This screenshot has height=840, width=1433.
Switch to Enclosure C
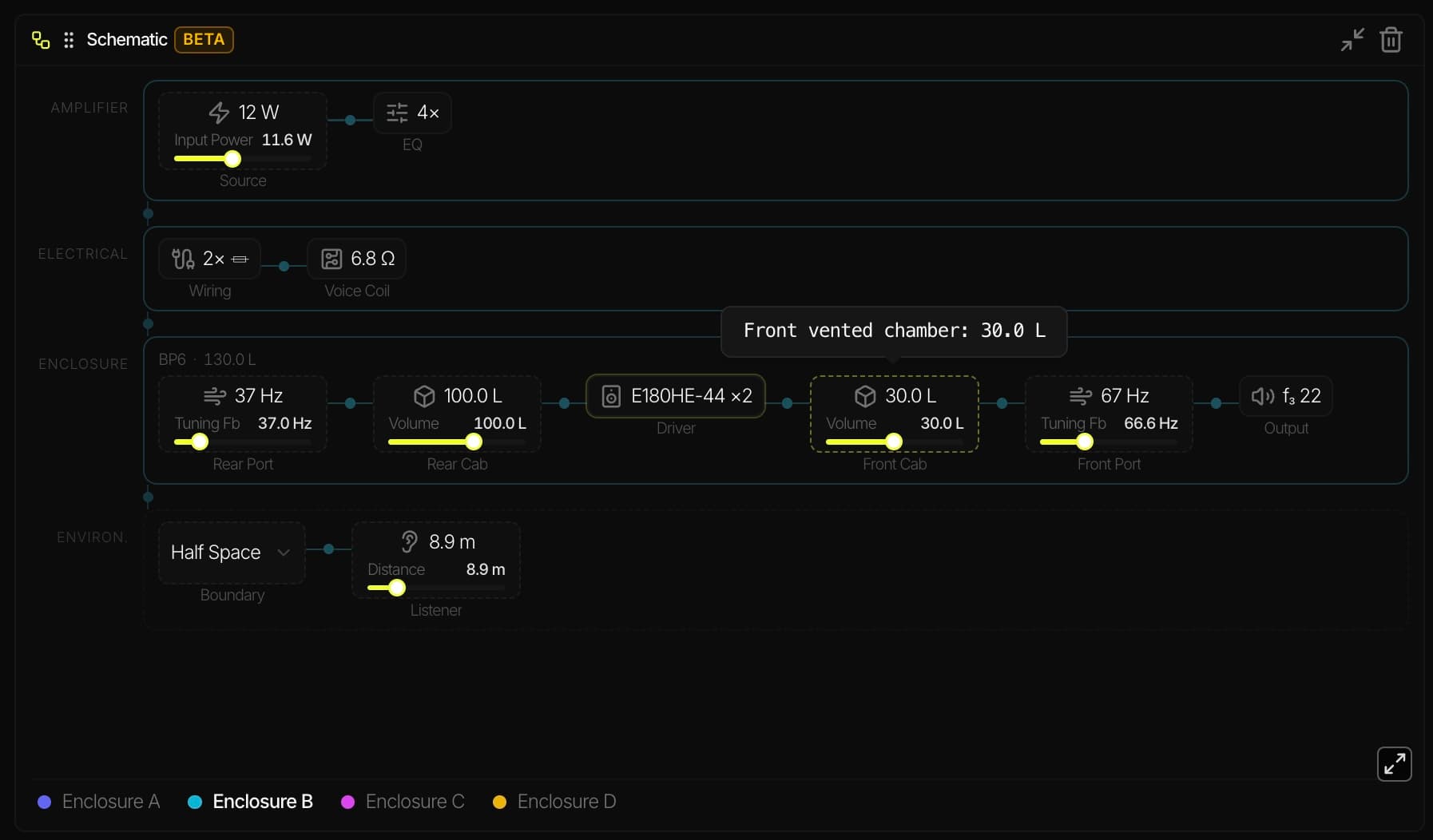point(402,802)
